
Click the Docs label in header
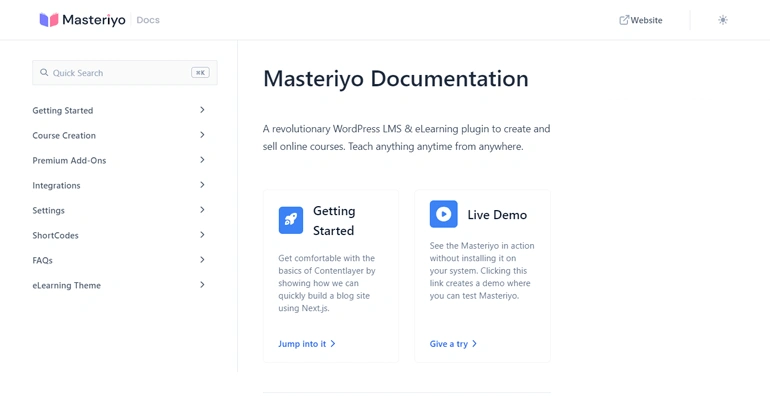(148, 20)
